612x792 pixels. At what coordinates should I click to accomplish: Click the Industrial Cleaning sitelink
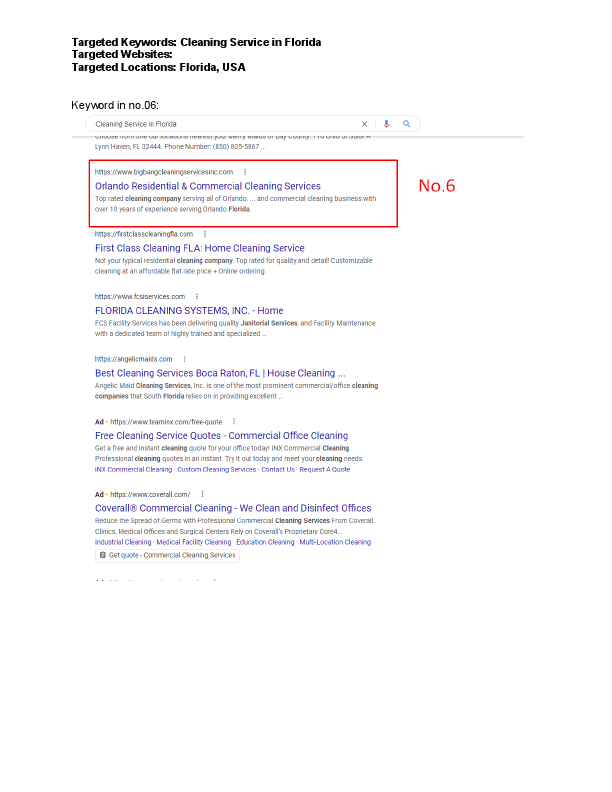click(x=123, y=542)
